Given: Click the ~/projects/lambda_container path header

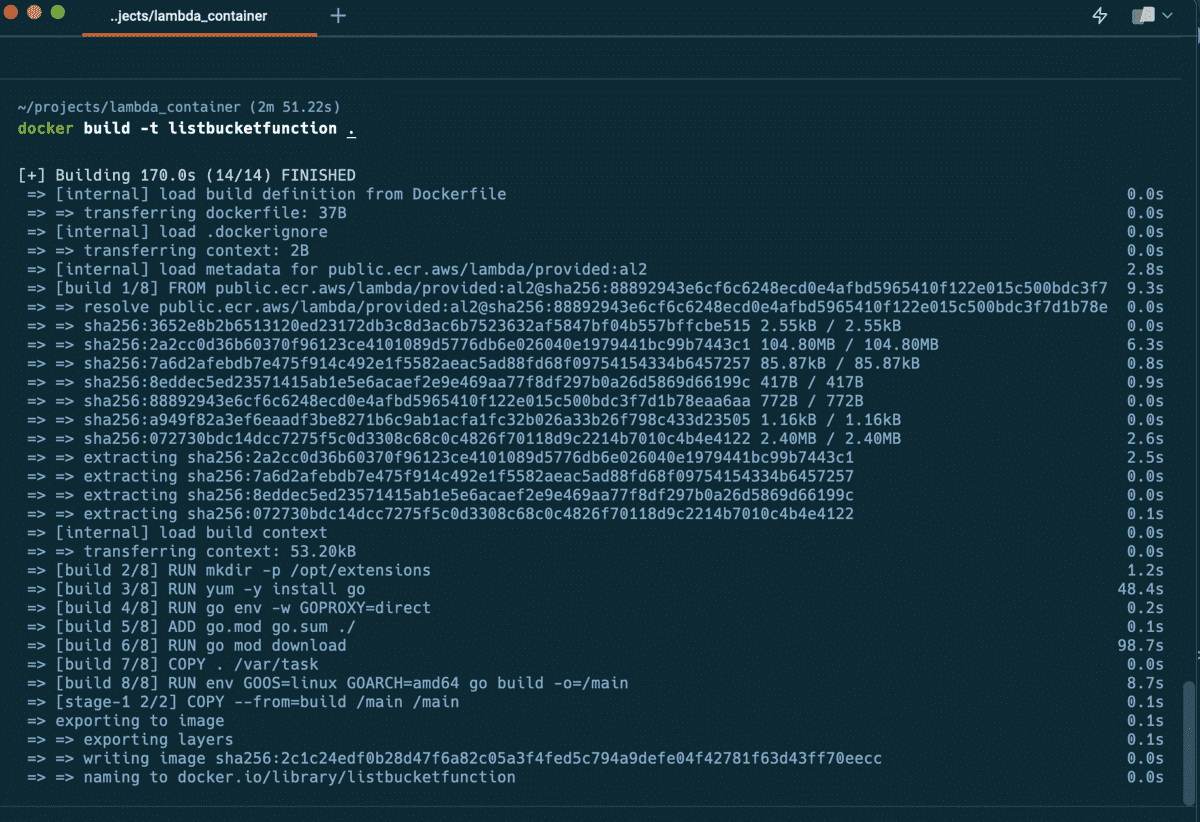Looking at the screenshot, I should coord(120,106).
